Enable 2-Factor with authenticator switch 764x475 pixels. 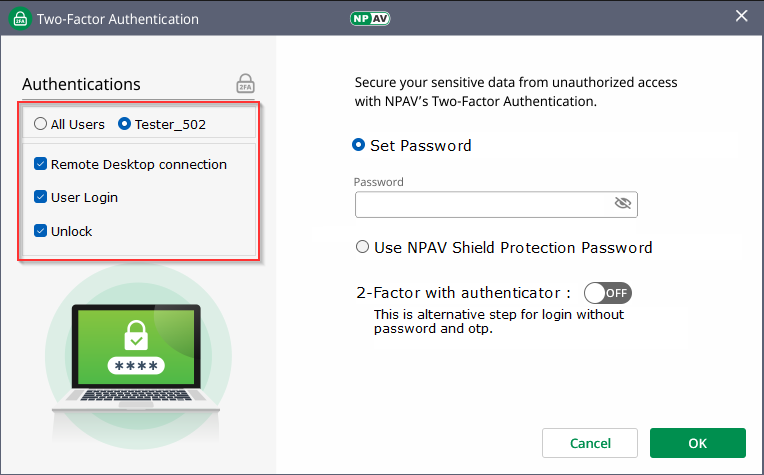[x=608, y=293]
